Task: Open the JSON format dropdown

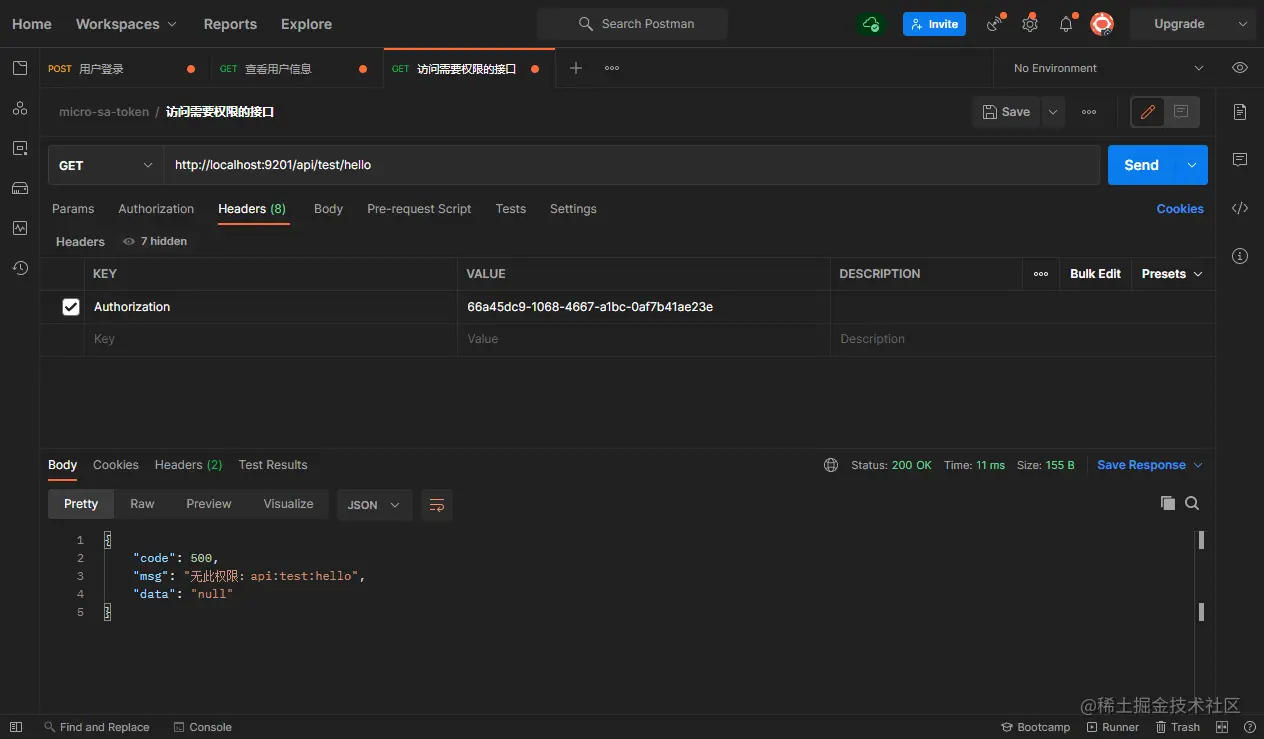Action: point(374,505)
